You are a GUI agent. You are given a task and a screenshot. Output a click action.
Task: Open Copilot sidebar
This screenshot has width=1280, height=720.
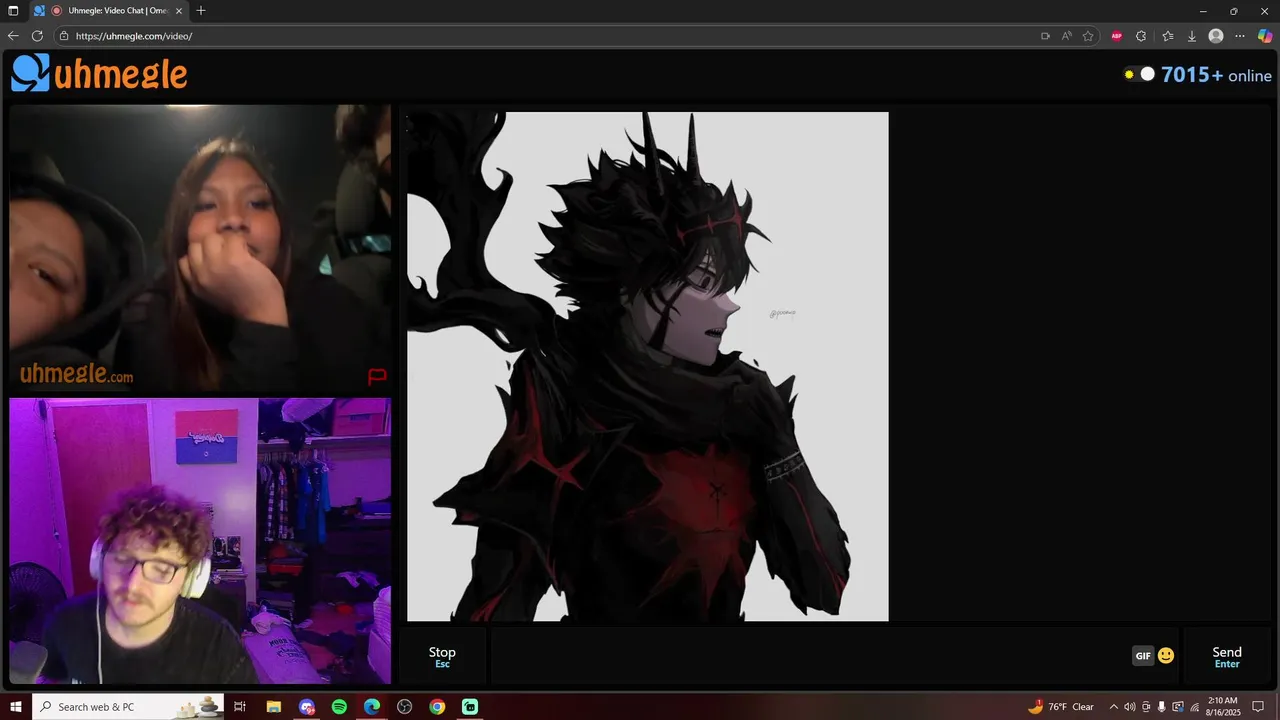1265,36
